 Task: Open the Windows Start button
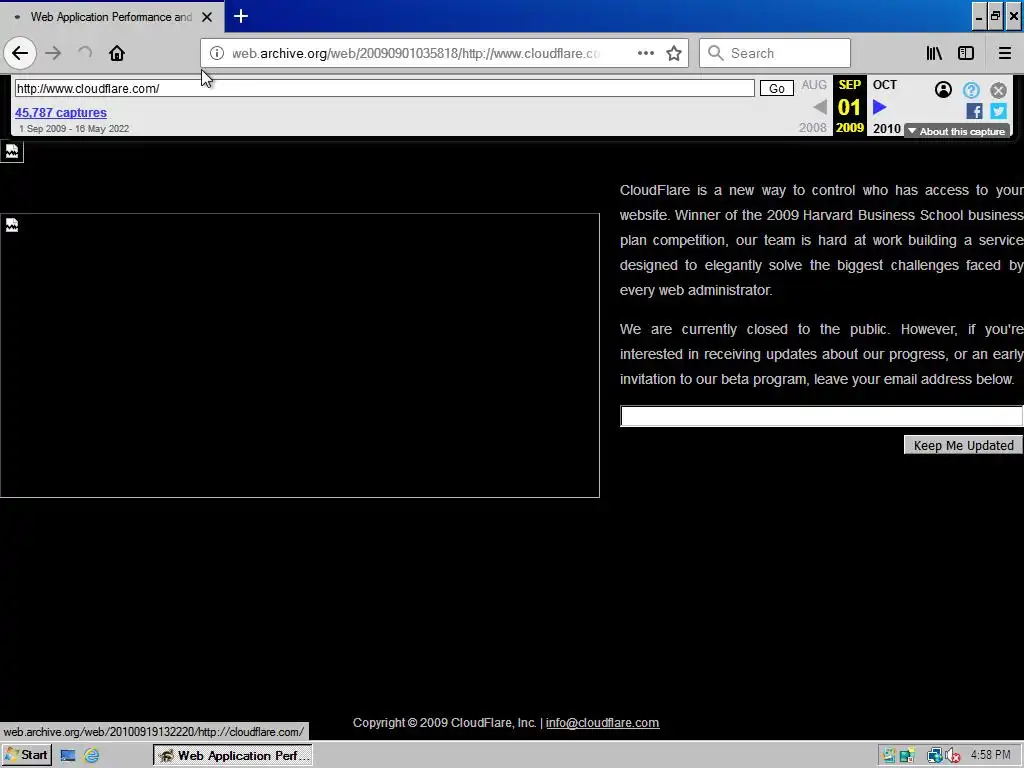[x=26, y=756]
